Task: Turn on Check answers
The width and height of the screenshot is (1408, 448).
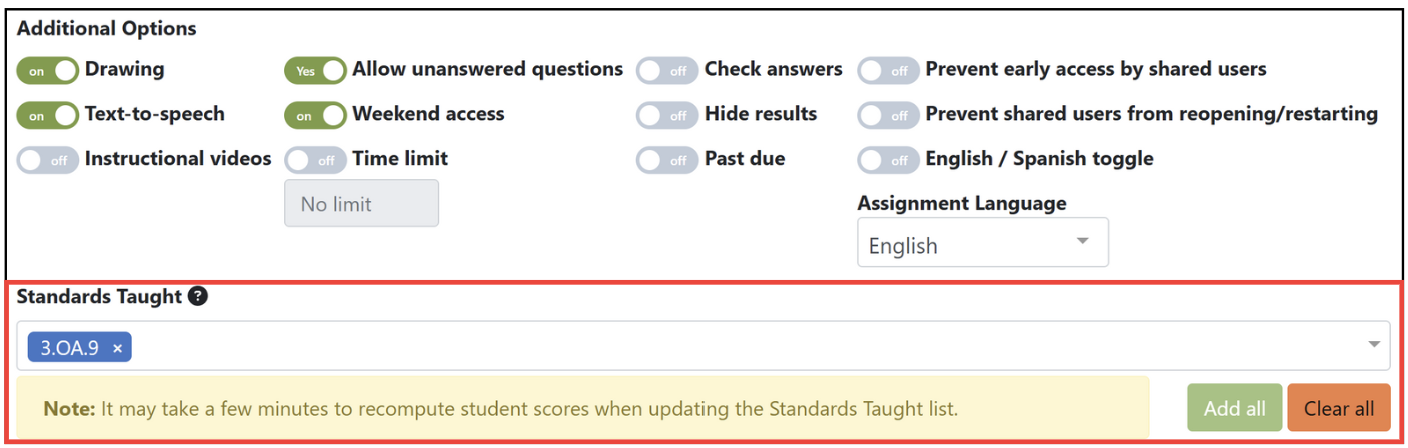Action: (x=667, y=71)
